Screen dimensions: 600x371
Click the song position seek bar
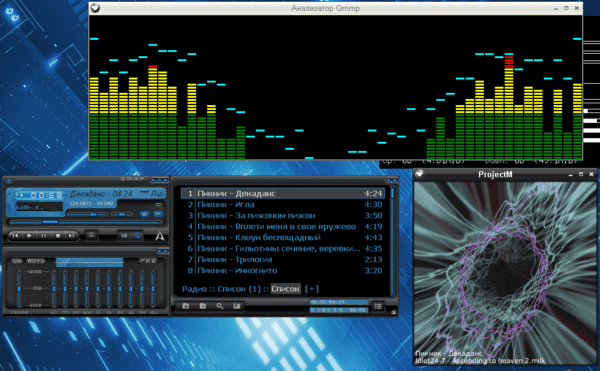[x=86, y=222]
